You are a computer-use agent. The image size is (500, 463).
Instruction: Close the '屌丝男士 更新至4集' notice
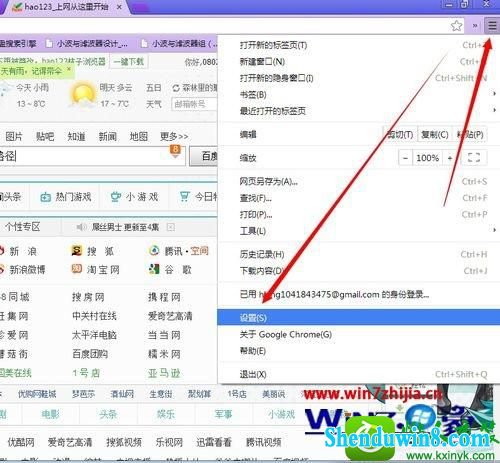pos(171,227)
